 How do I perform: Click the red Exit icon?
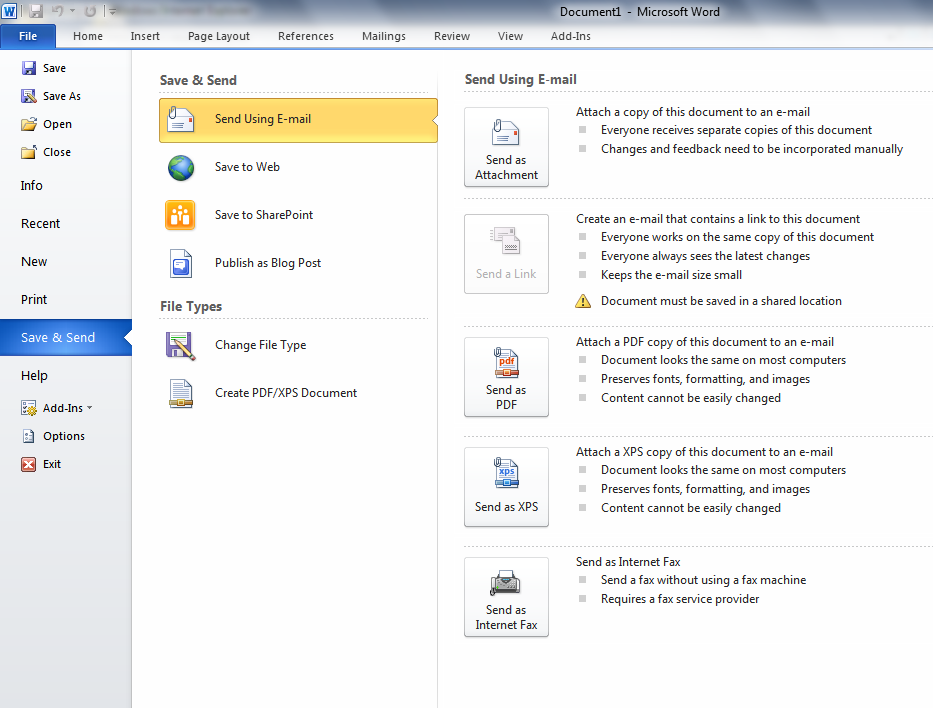pos(29,464)
